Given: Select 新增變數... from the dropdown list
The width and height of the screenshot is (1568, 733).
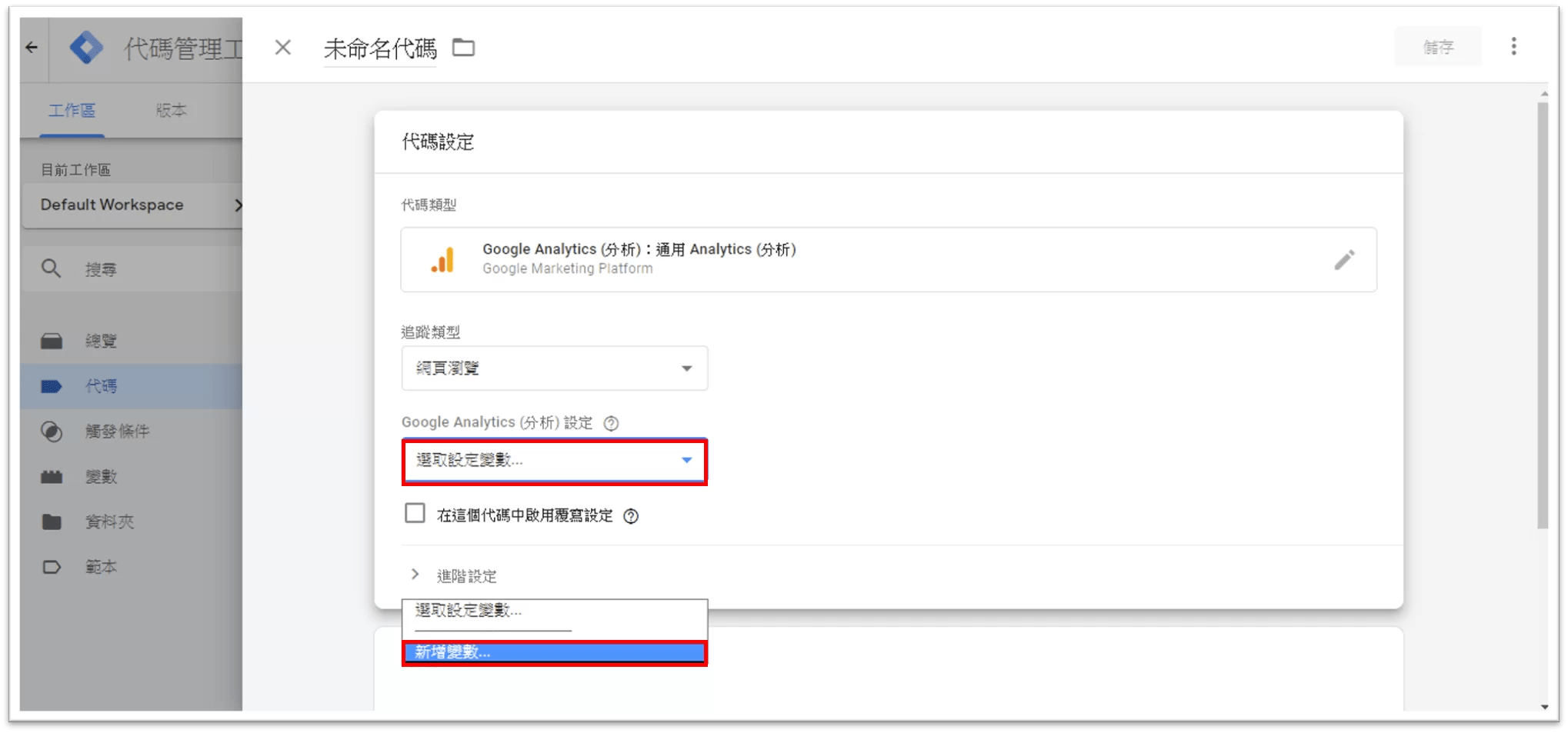Looking at the screenshot, I should tap(554, 653).
